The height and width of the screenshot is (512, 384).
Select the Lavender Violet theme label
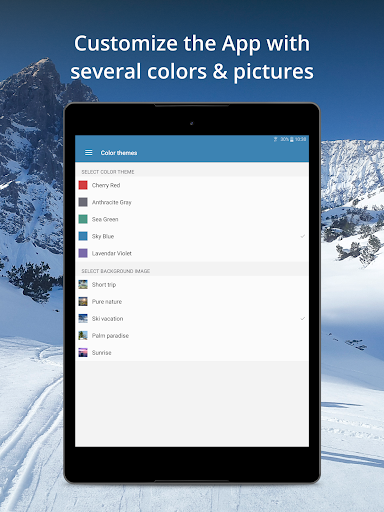tap(112, 253)
